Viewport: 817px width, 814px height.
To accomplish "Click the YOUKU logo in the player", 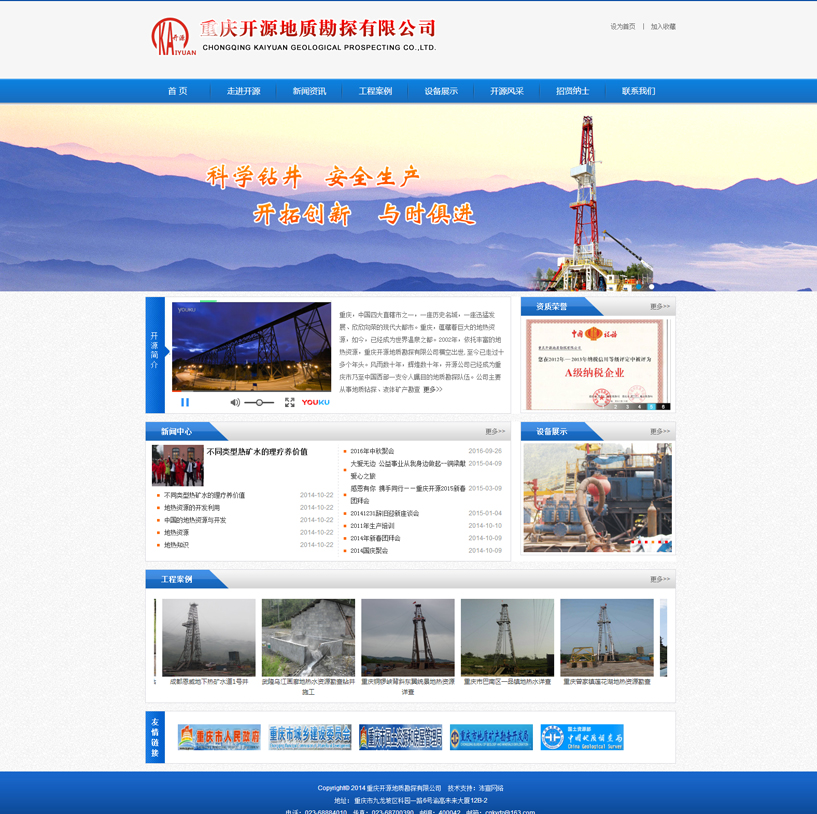I will 315,402.
